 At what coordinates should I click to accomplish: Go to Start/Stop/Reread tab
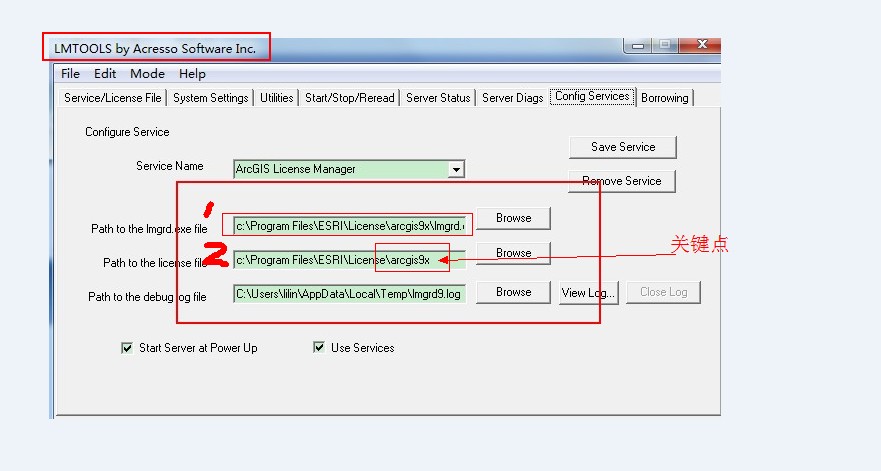(349, 98)
